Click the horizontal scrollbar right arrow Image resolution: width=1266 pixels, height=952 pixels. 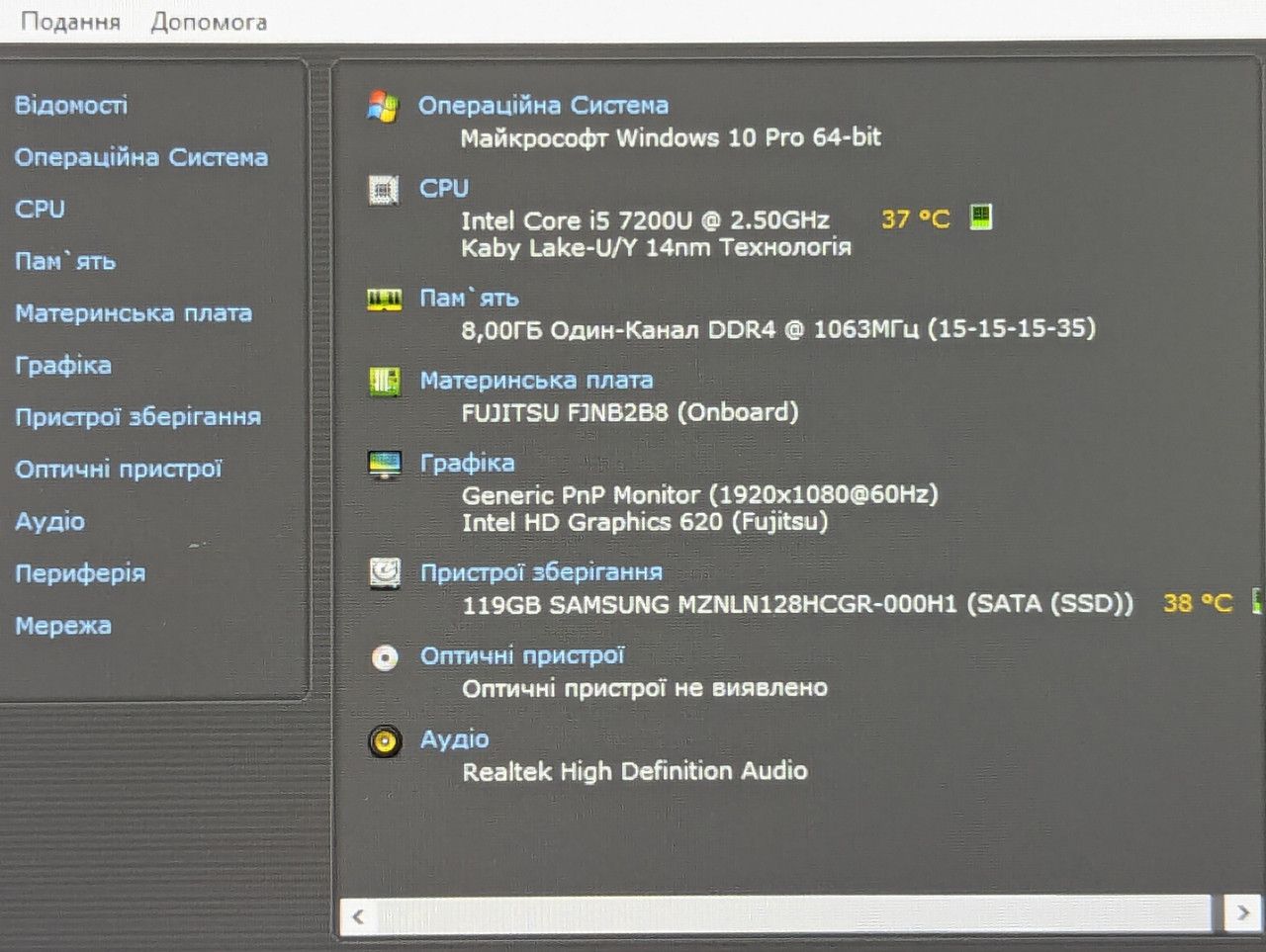1243,913
